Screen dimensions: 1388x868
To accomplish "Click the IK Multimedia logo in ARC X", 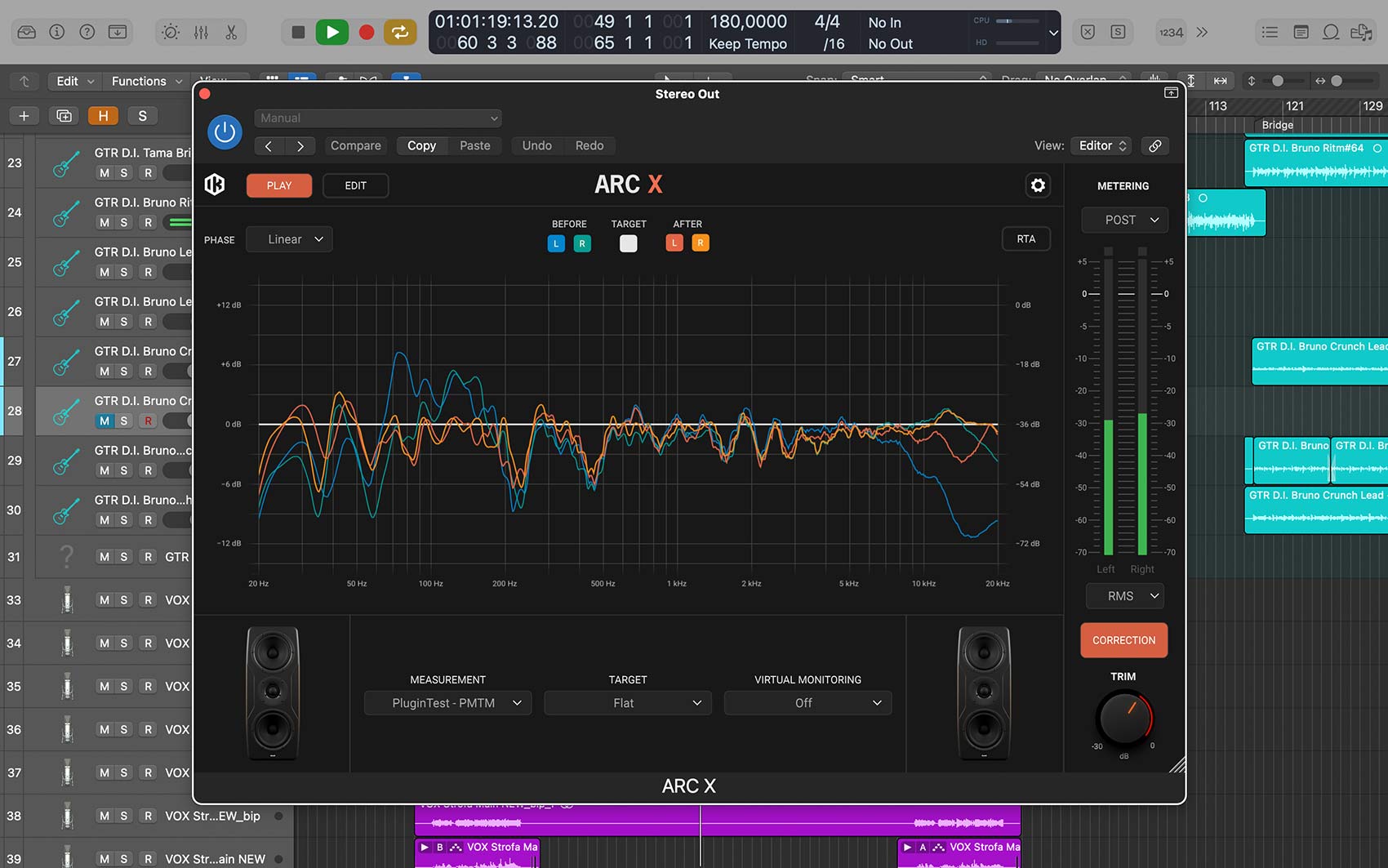I will pyautogui.click(x=214, y=185).
